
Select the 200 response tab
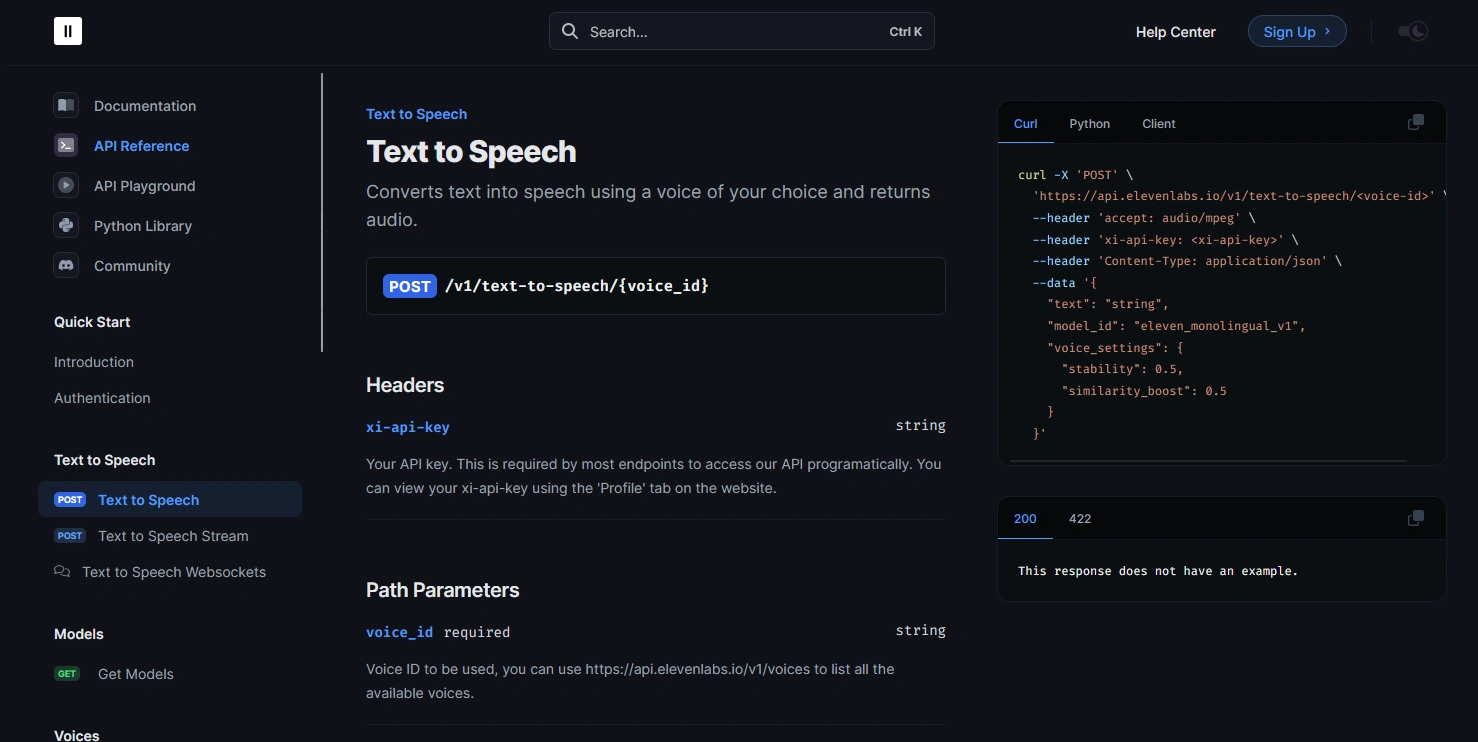1025,518
